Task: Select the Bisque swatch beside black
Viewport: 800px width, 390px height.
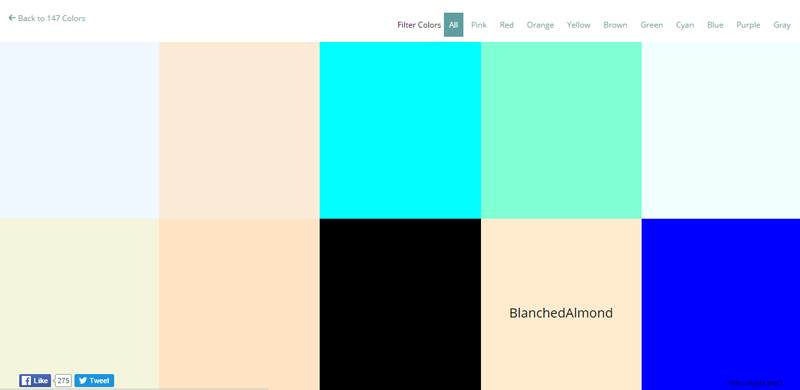Action: [239, 304]
